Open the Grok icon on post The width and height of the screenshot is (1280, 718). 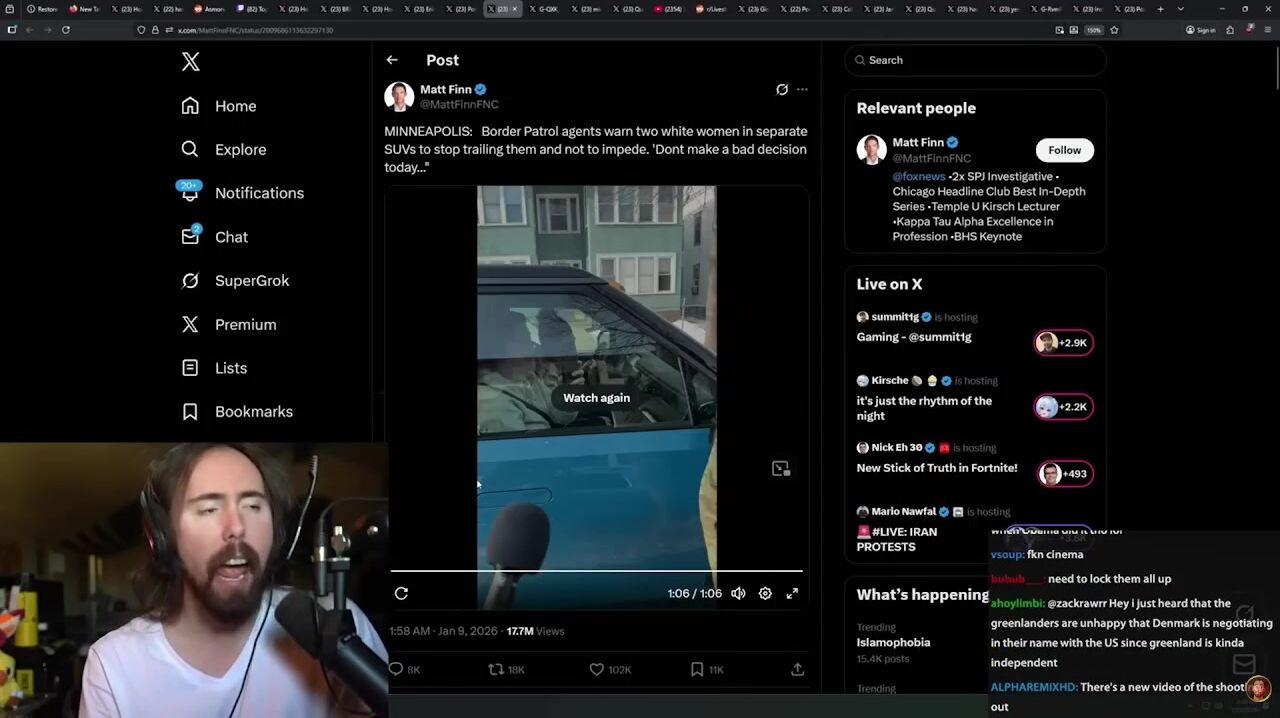(782, 89)
